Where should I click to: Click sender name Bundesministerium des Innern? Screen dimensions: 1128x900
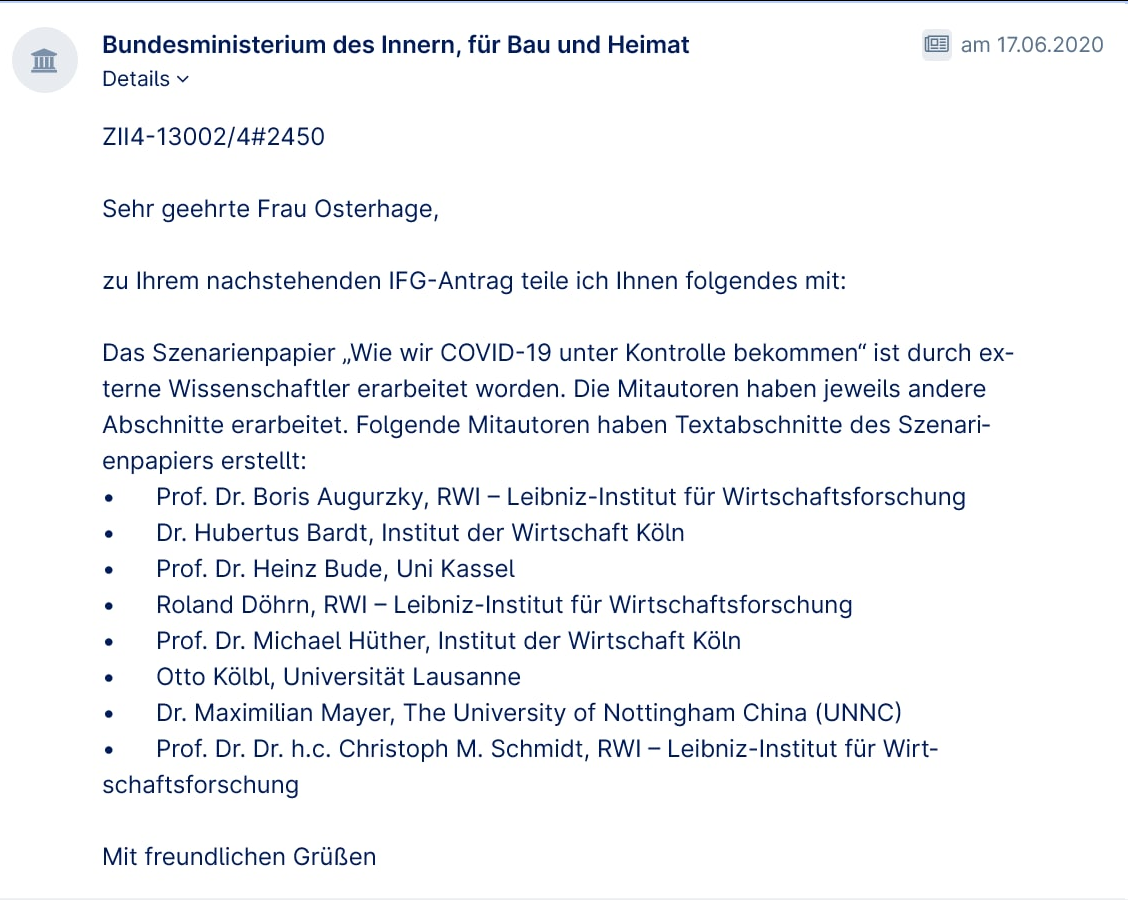point(396,45)
